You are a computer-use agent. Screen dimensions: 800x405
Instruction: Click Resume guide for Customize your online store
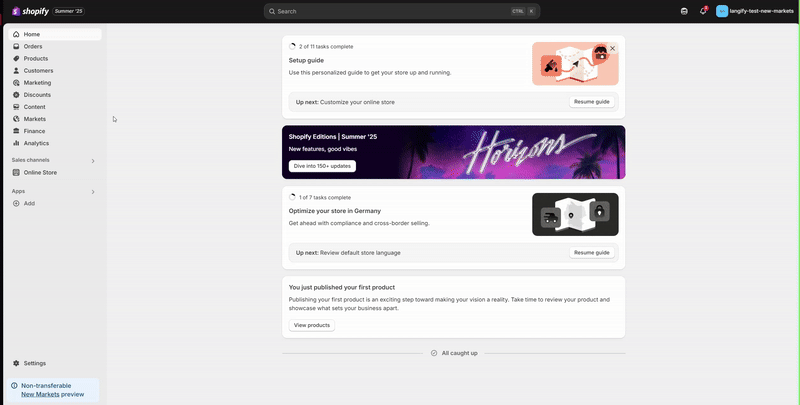tap(592, 102)
